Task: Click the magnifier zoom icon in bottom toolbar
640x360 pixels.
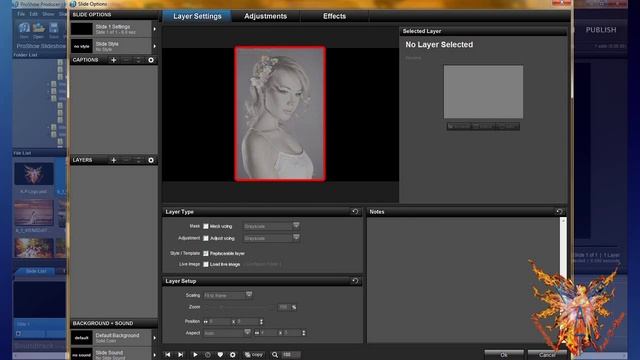Action: coord(275,355)
